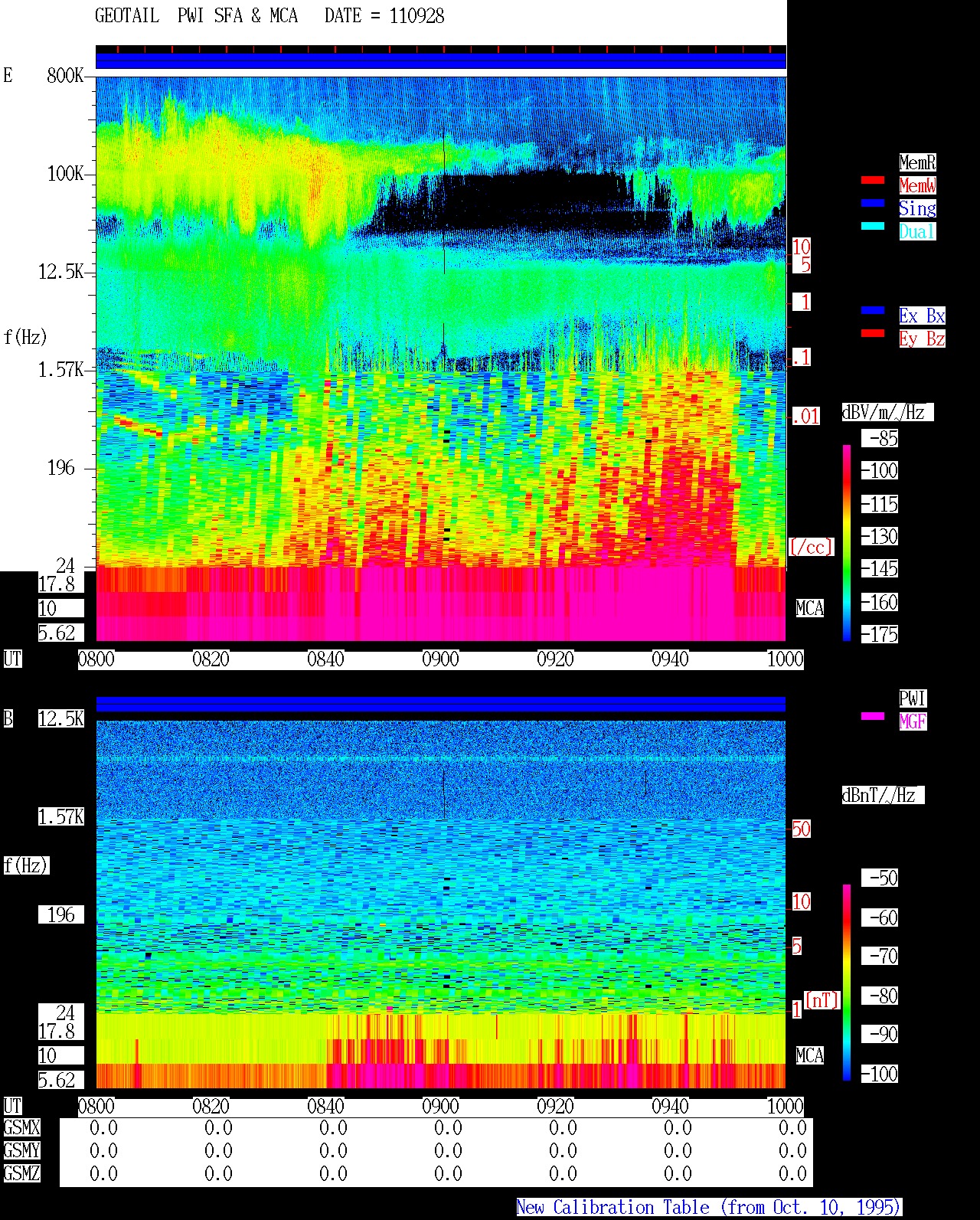Screen dimensions: 980x1220
Task: Click the red Ey Bz legend swatch
Action: (873, 334)
